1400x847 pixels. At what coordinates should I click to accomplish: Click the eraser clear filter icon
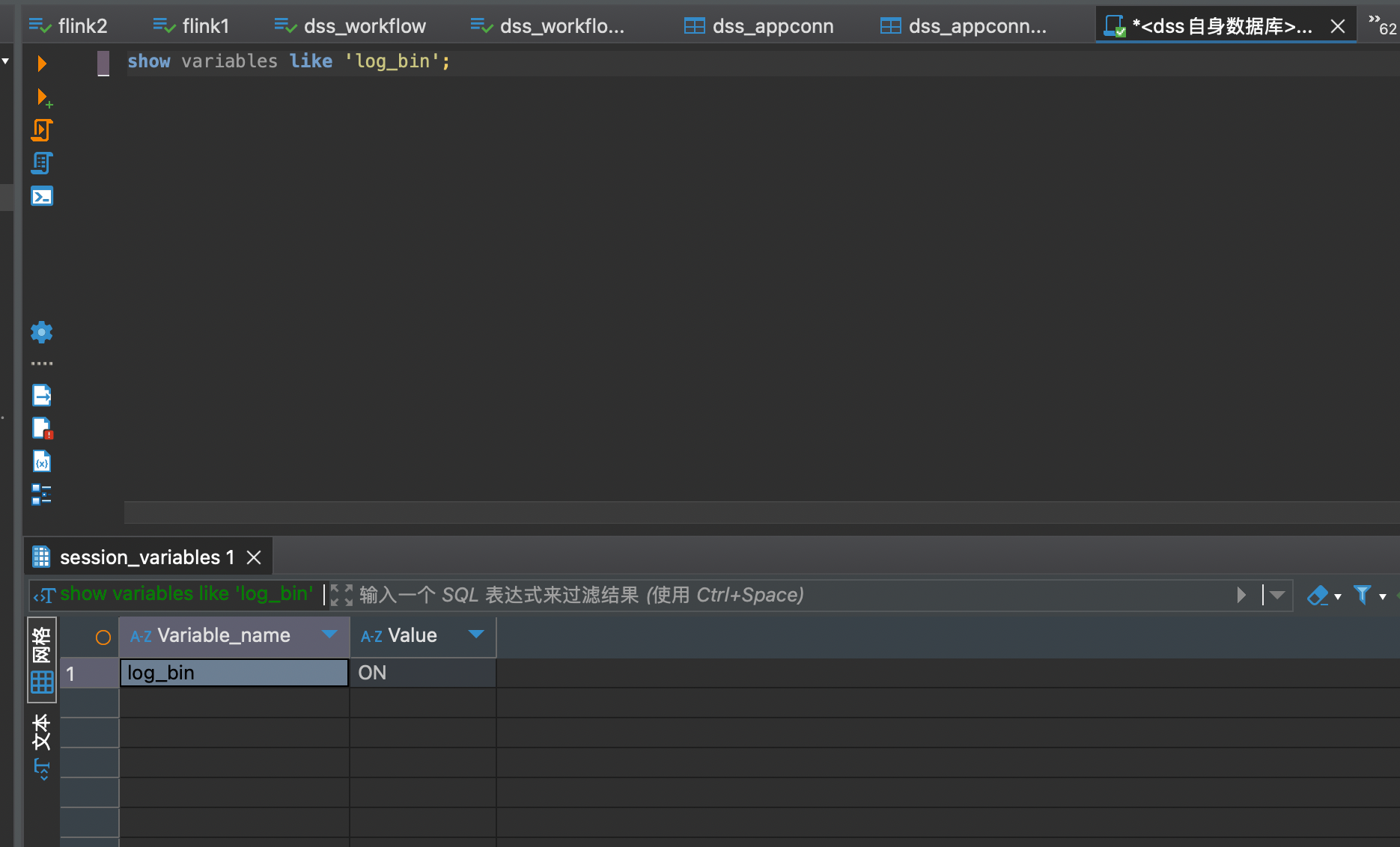(x=1317, y=596)
